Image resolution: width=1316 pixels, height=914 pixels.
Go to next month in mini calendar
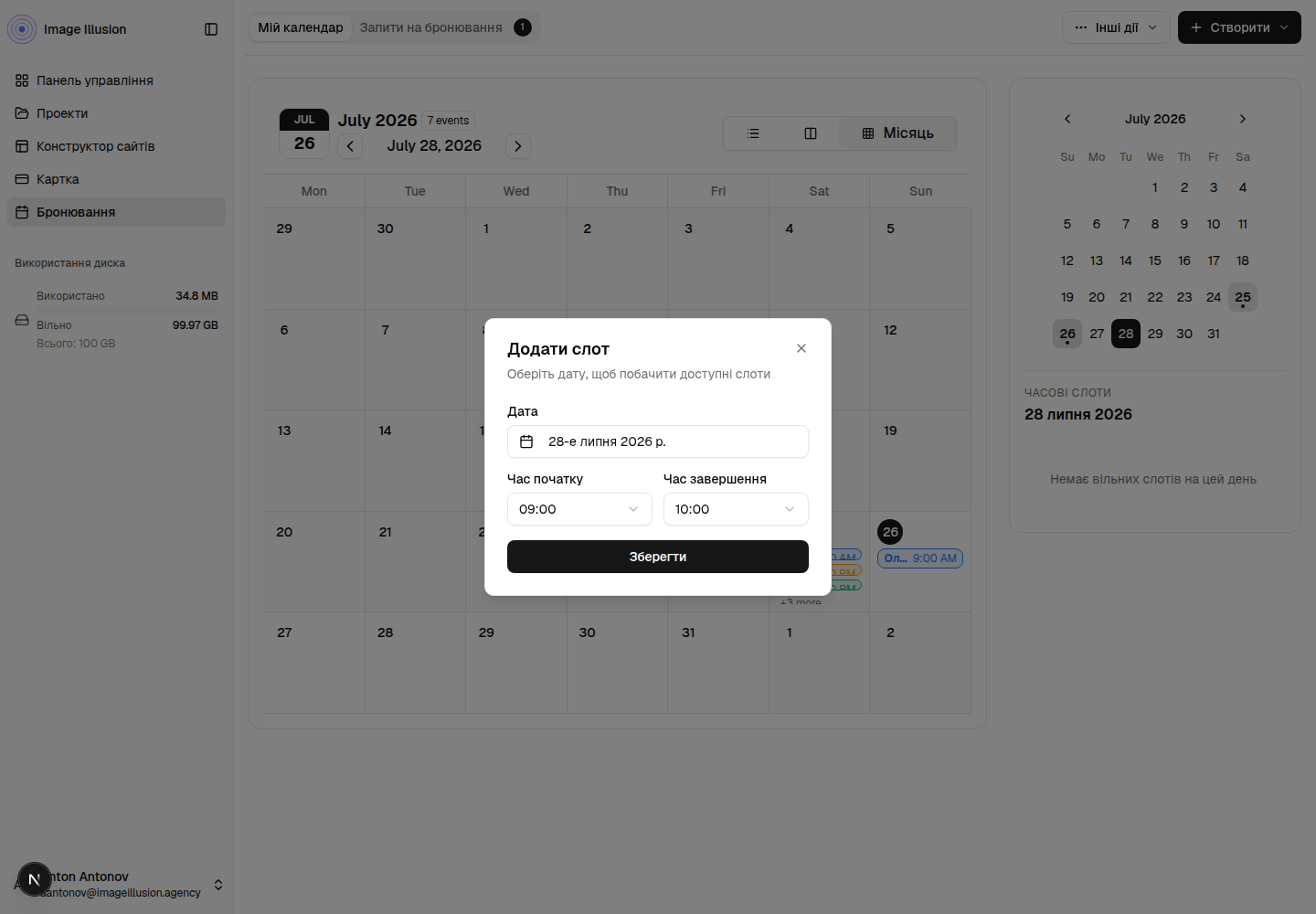pyautogui.click(x=1243, y=119)
